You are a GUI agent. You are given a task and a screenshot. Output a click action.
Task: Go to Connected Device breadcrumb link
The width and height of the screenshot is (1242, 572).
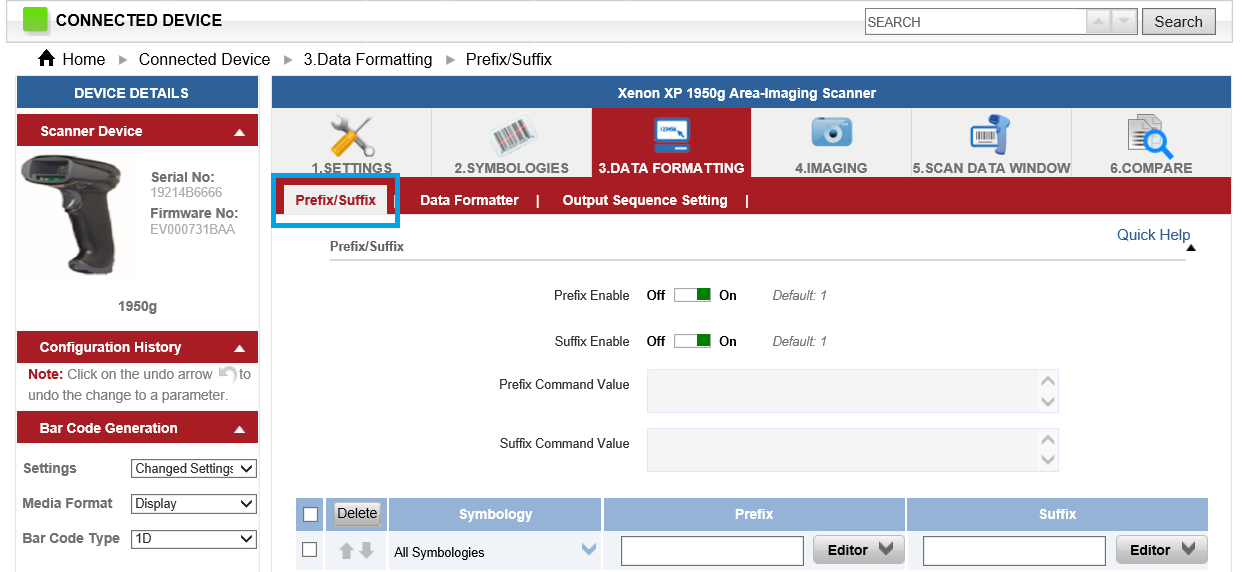[x=205, y=59]
